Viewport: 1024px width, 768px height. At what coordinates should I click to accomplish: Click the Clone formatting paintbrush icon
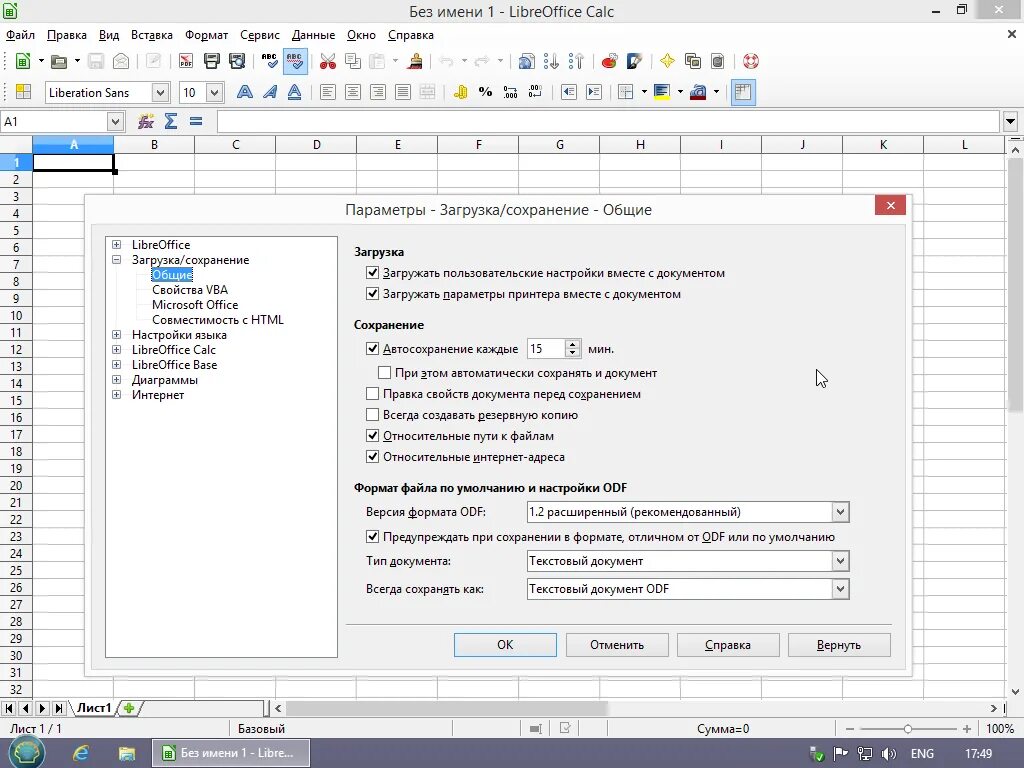414,61
